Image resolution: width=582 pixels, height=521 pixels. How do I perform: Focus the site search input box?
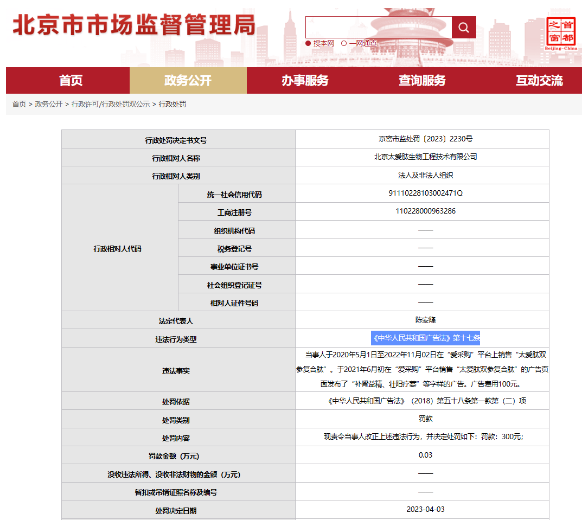(x=379, y=27)
